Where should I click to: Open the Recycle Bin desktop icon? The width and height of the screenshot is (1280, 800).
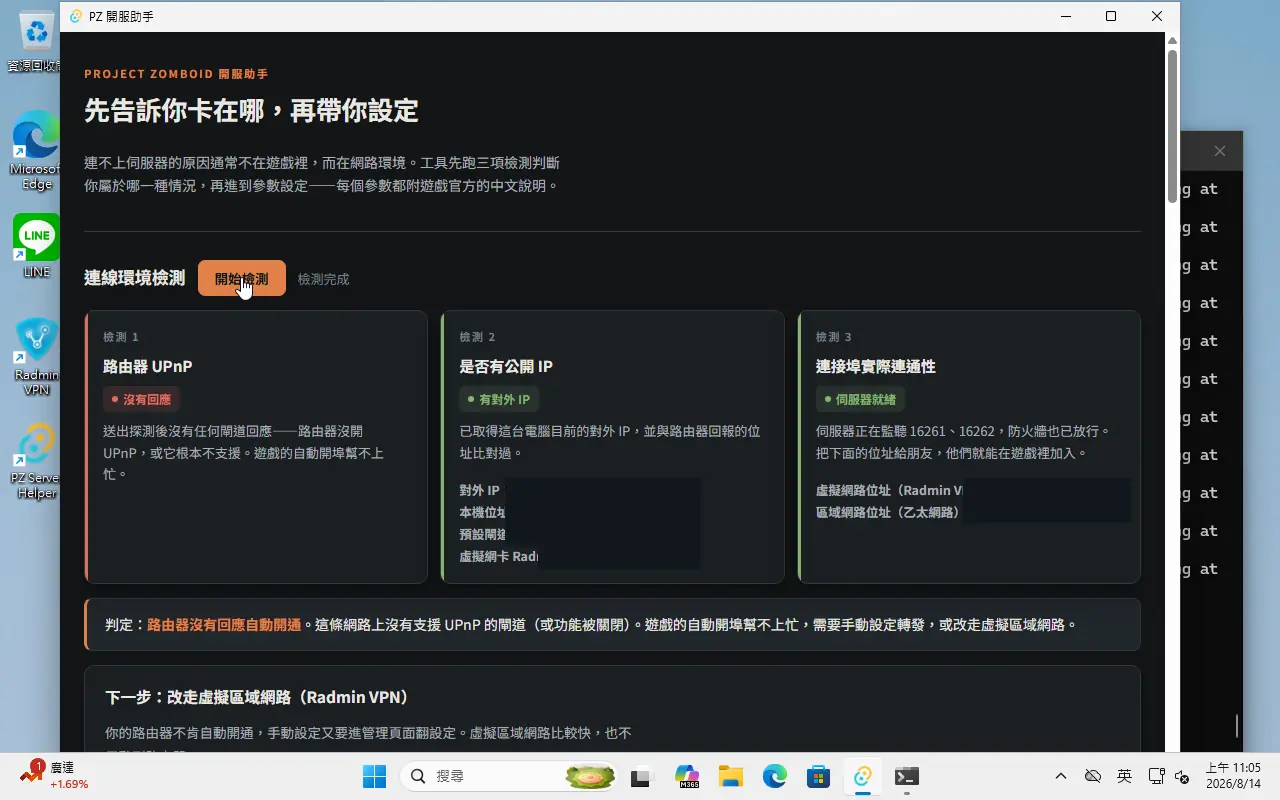click(36, 42)
